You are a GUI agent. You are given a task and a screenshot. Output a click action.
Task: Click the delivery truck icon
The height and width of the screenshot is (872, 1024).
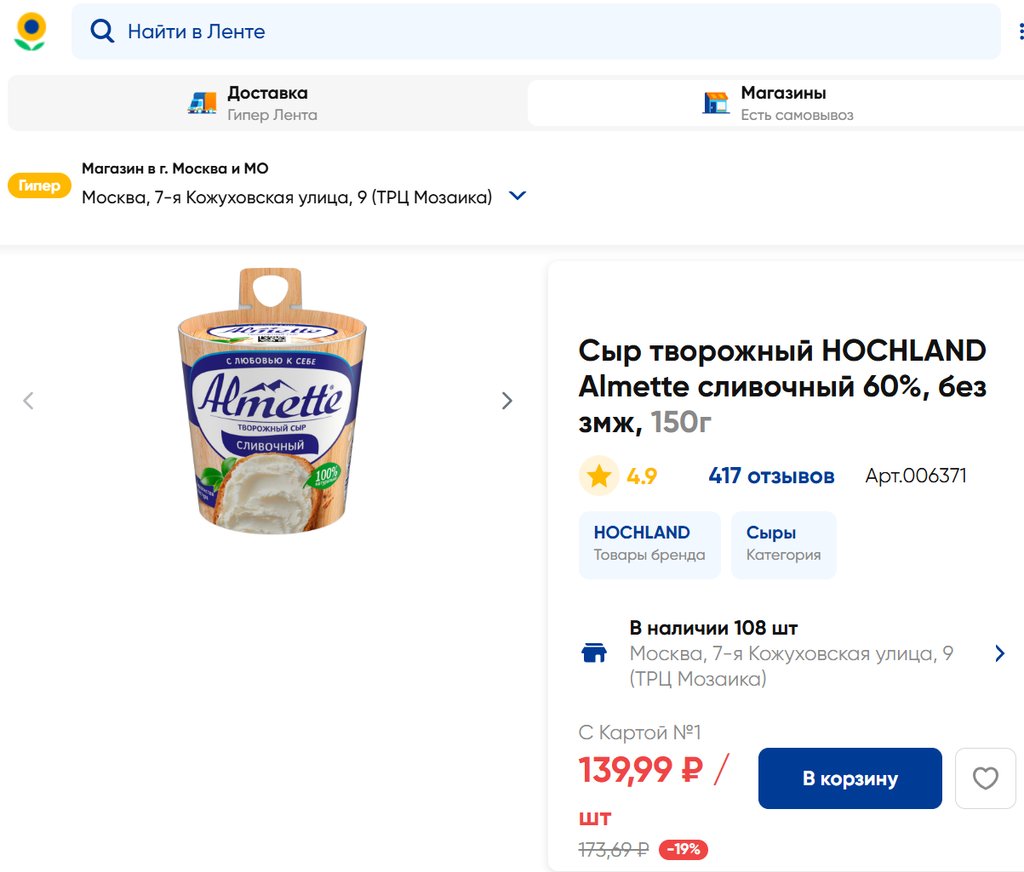point(202,103)
